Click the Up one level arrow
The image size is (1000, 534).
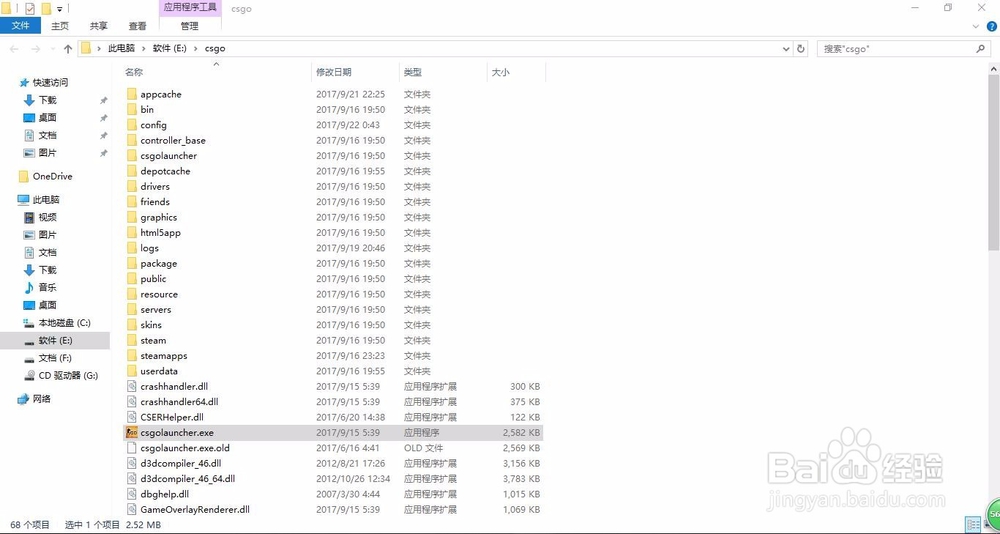pyautogui.click(x=68, y=48)
